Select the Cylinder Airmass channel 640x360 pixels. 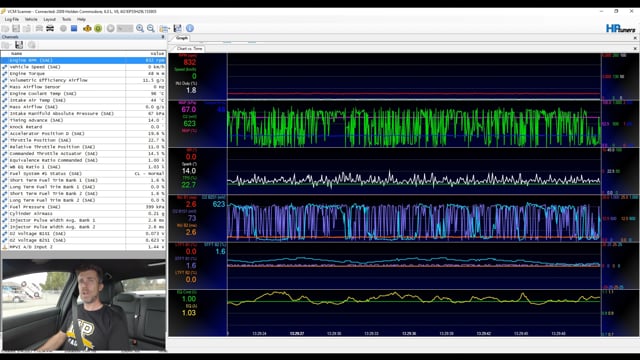pyautogui.click(x=83, y=213)
